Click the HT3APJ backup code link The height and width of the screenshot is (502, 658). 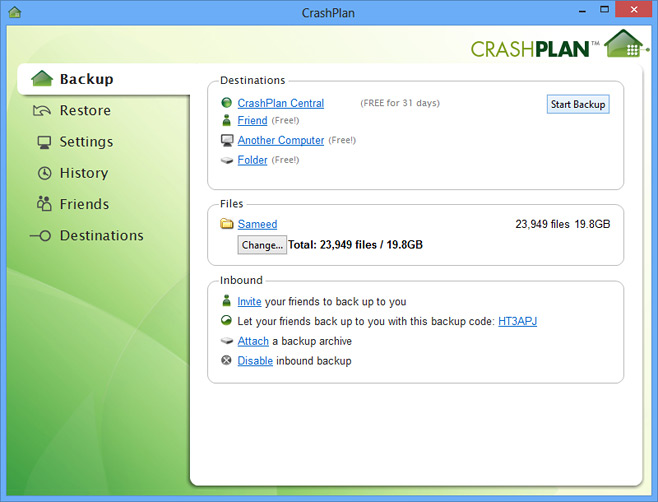pyautogui.click(x=517, y=321)
